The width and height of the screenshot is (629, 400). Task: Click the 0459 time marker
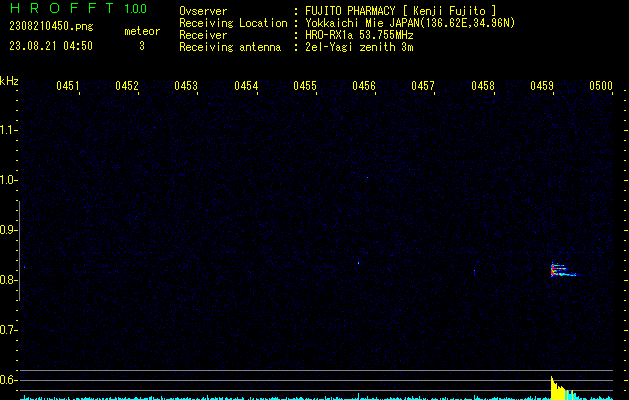pyautogui.click(x=542, y=86)
